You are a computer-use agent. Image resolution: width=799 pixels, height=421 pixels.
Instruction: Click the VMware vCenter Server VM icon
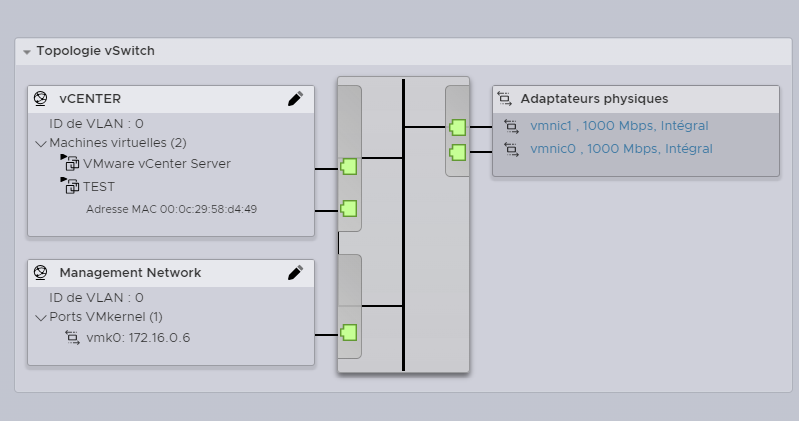click(x=70, y=163)
